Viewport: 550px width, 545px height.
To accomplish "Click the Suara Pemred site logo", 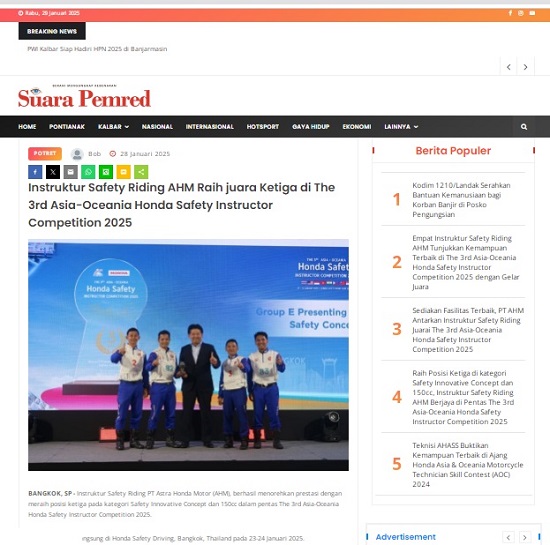I will pos(84,96).
